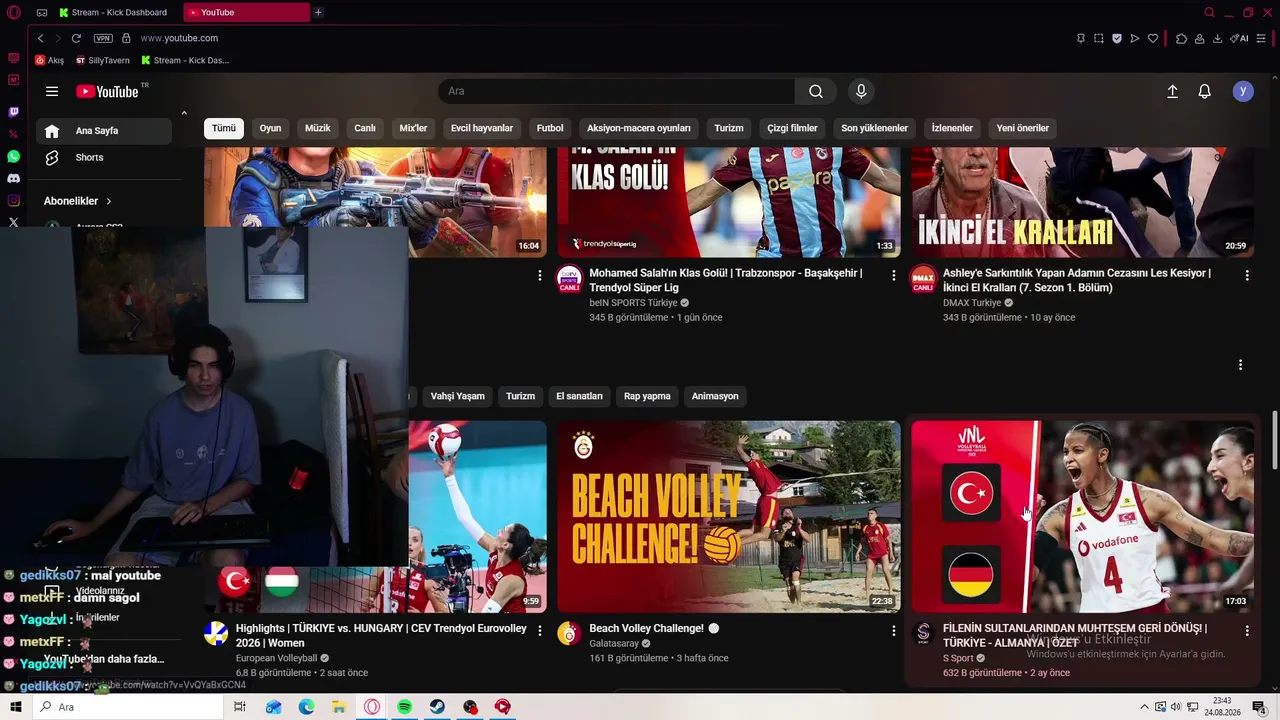Open the shelf's three-dot options menu
The width and height of the screenshot is (1280, 720).
pos(1240,365)
